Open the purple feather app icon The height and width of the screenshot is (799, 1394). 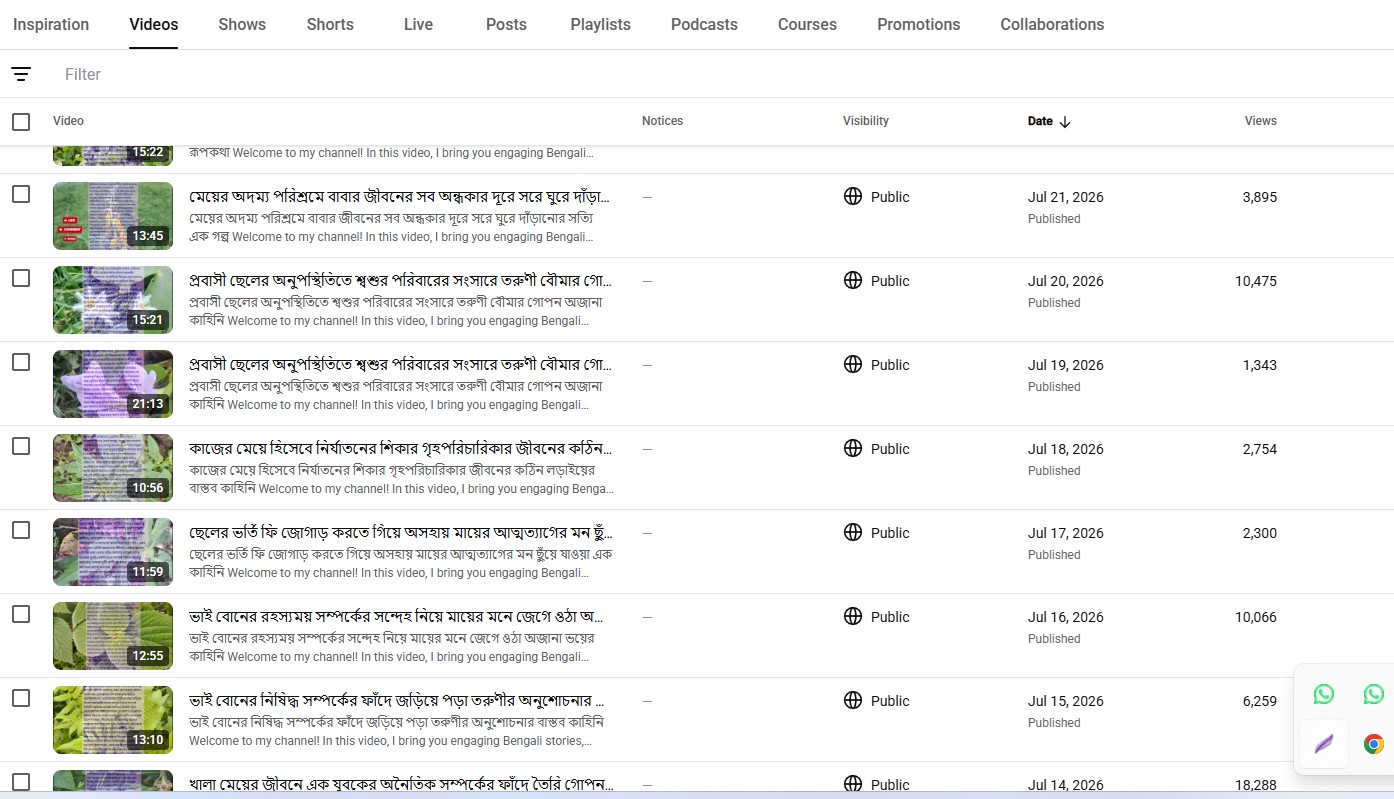(1324, 744)
